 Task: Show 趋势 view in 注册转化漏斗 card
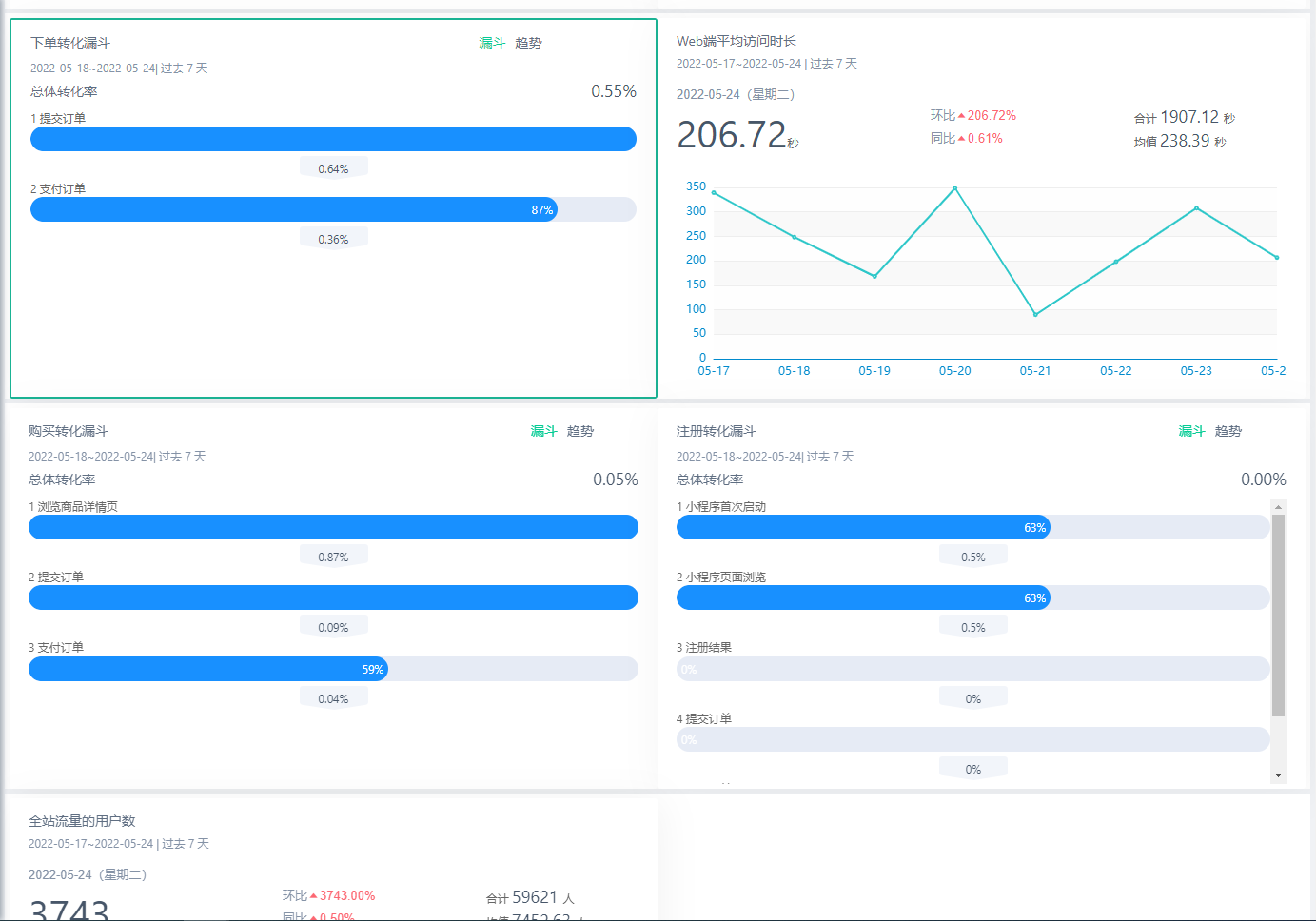pyautogui.click(x=1228, y=431)
